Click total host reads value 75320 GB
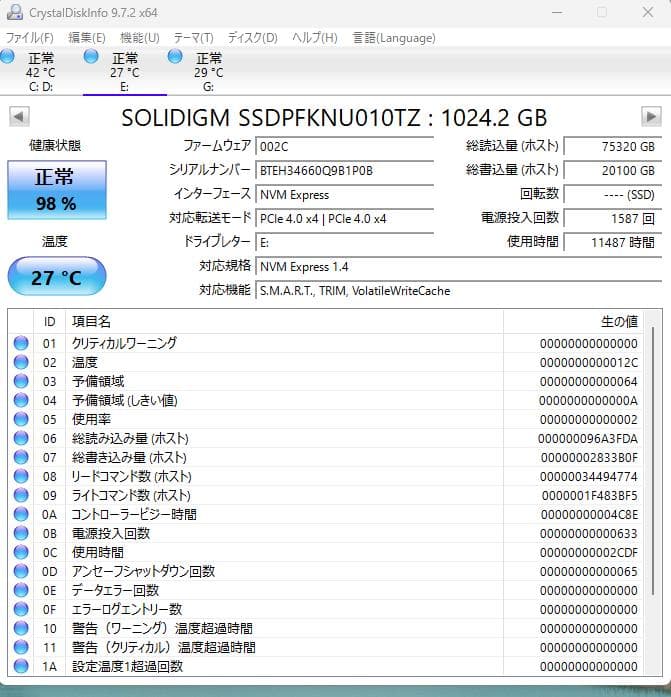Image resolution: width=671 pixels, height=697 pixels. pos(613,146)
